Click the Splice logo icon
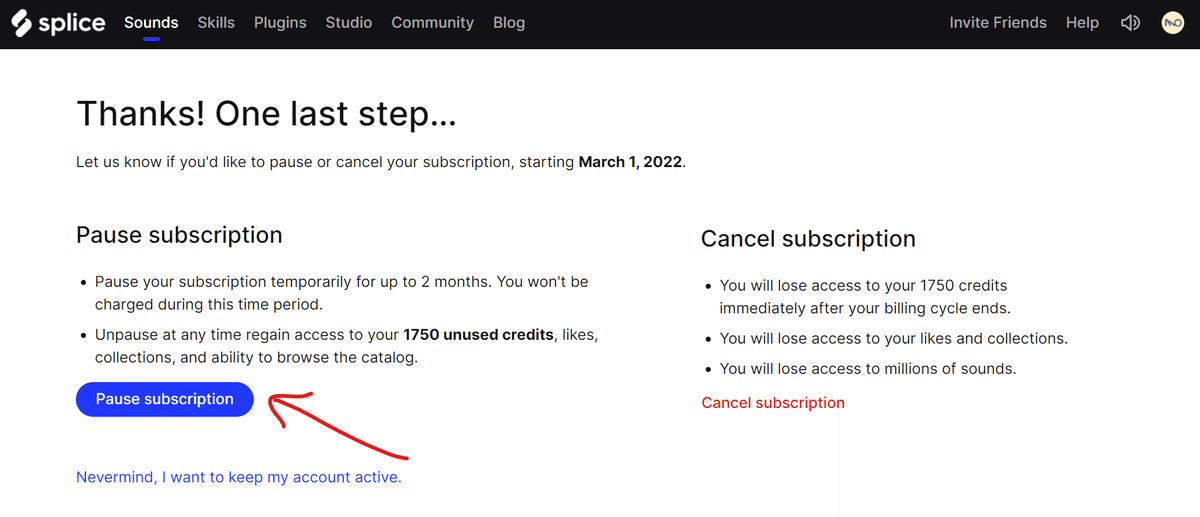 pyautogui.click(x=22, y=23)
